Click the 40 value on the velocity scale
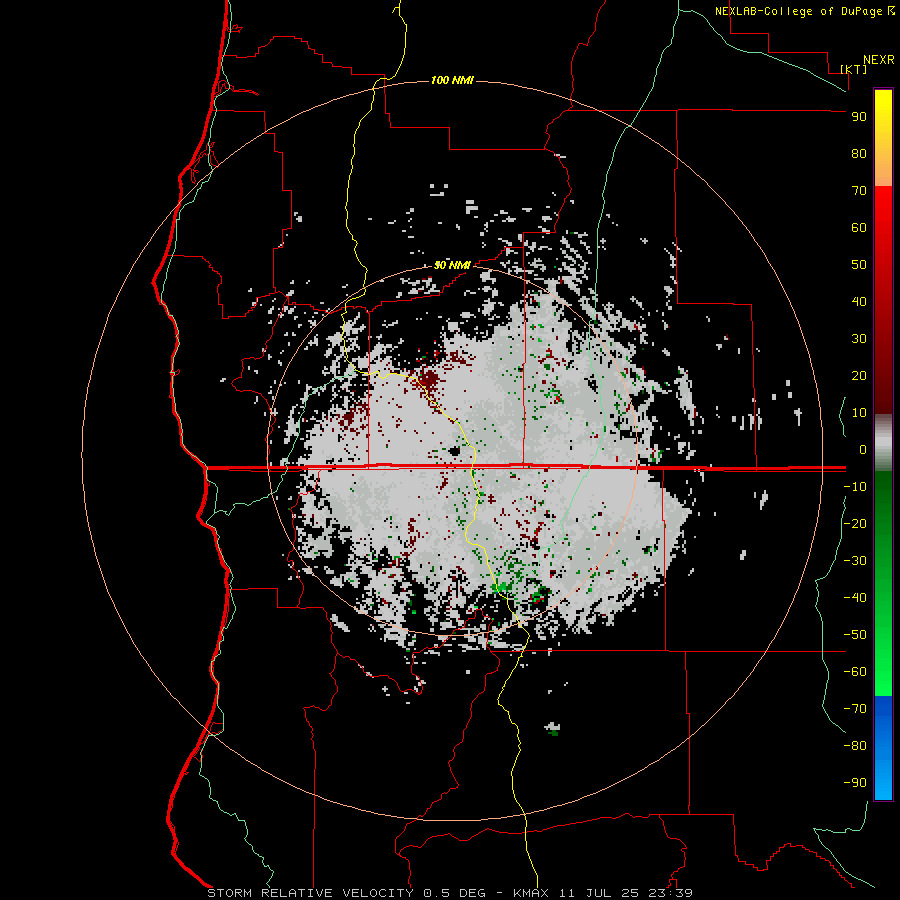The image size is (900, 900). 859,301
